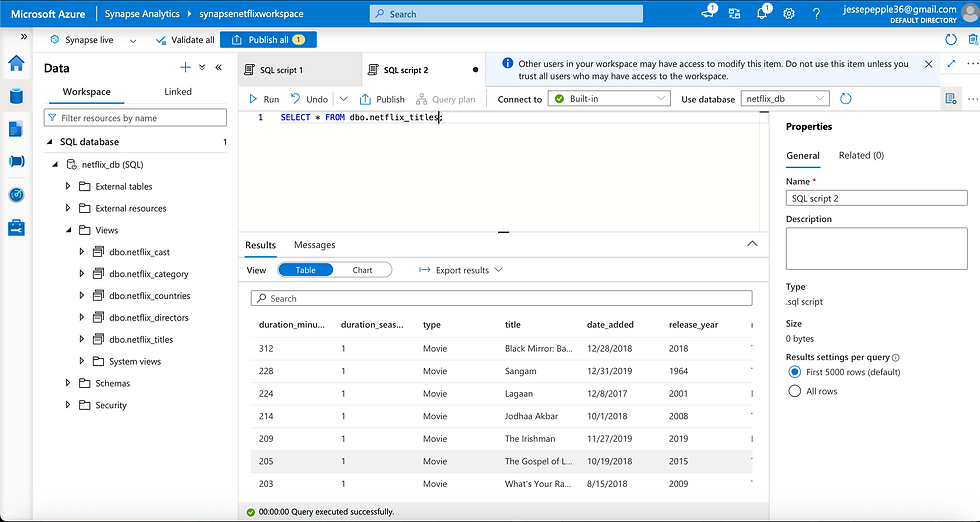Expand the Schemas folder
Viewport: 980px width, 522px height.
point(68,383)
